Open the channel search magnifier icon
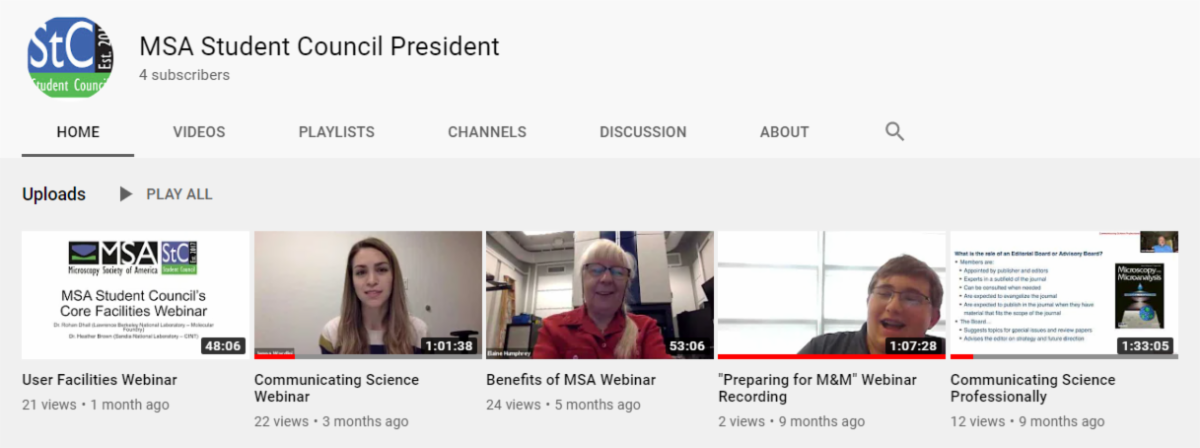1200x448 pixels. coord(895,131)
